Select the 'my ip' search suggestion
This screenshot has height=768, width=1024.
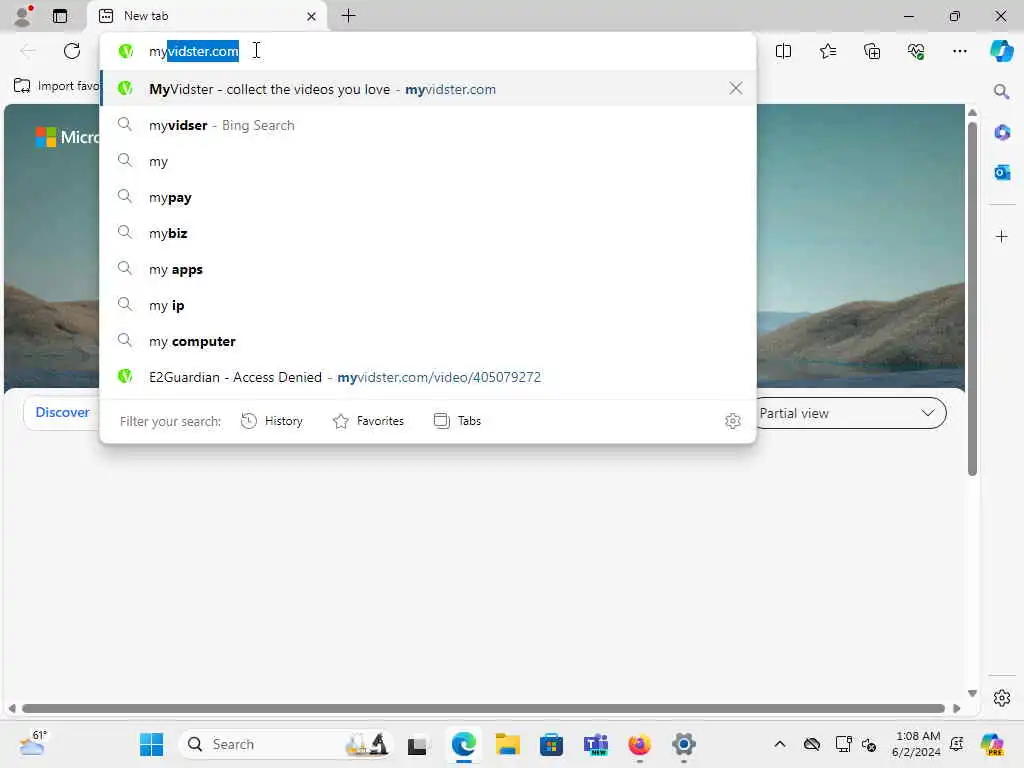[x=428, y=305]
